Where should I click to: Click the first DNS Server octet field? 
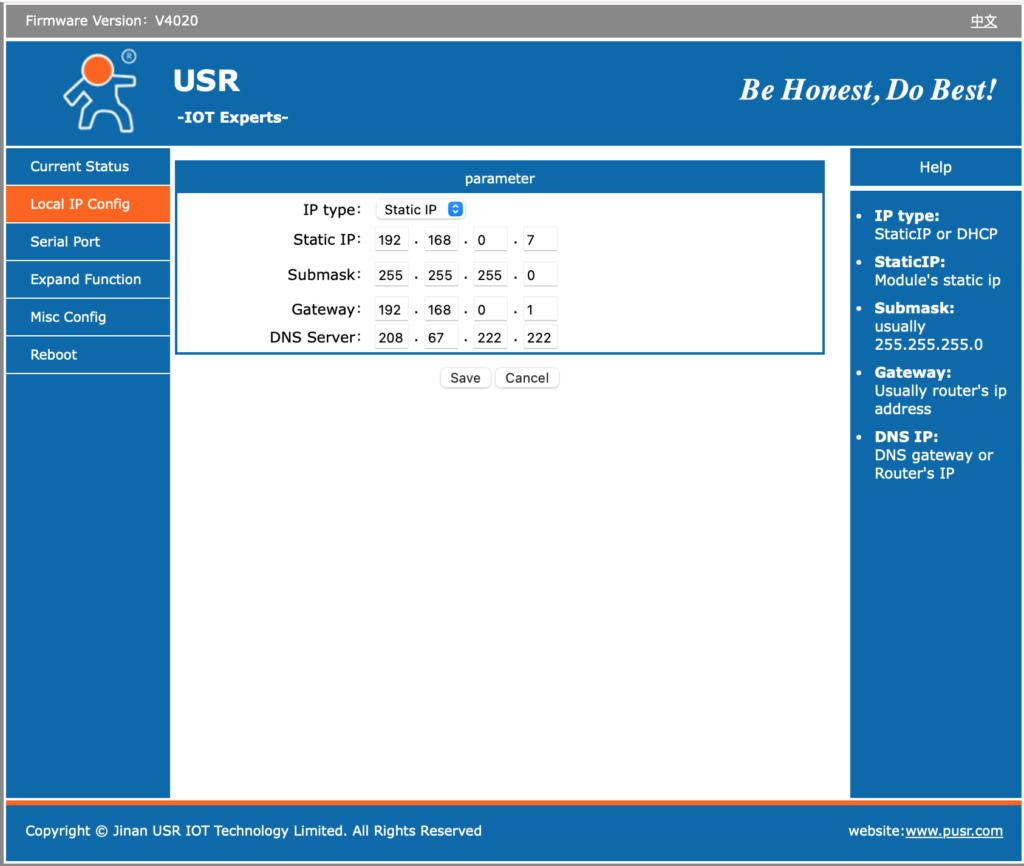391,338
